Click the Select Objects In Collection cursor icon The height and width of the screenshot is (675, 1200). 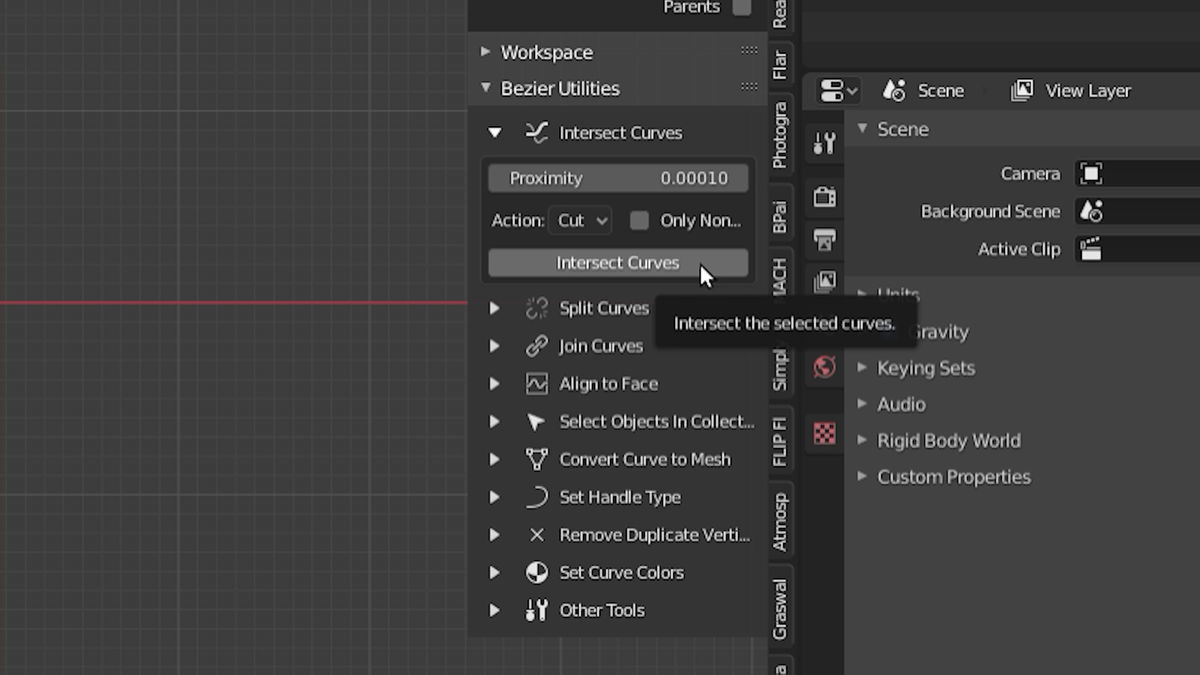pos(537,422)
